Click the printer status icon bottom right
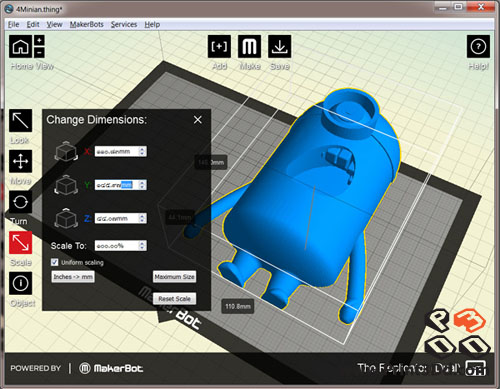The width and height of the screenshot is (500, 389). coord(476,368)
